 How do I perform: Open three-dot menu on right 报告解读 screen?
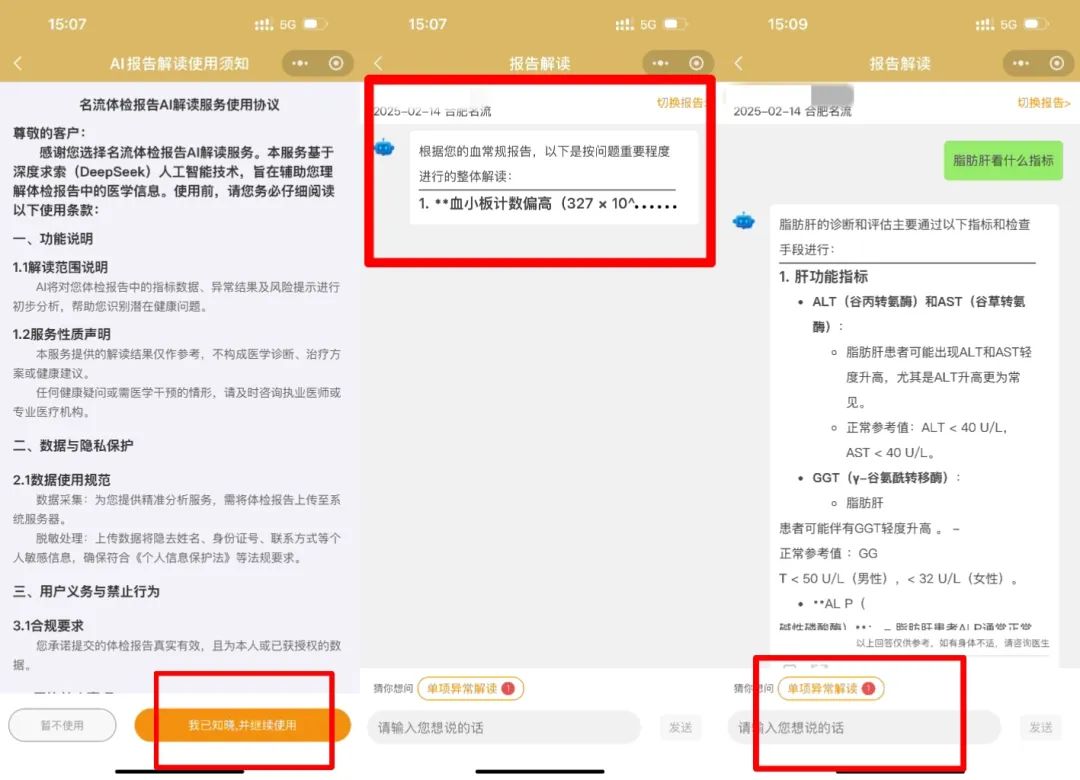1021,63
